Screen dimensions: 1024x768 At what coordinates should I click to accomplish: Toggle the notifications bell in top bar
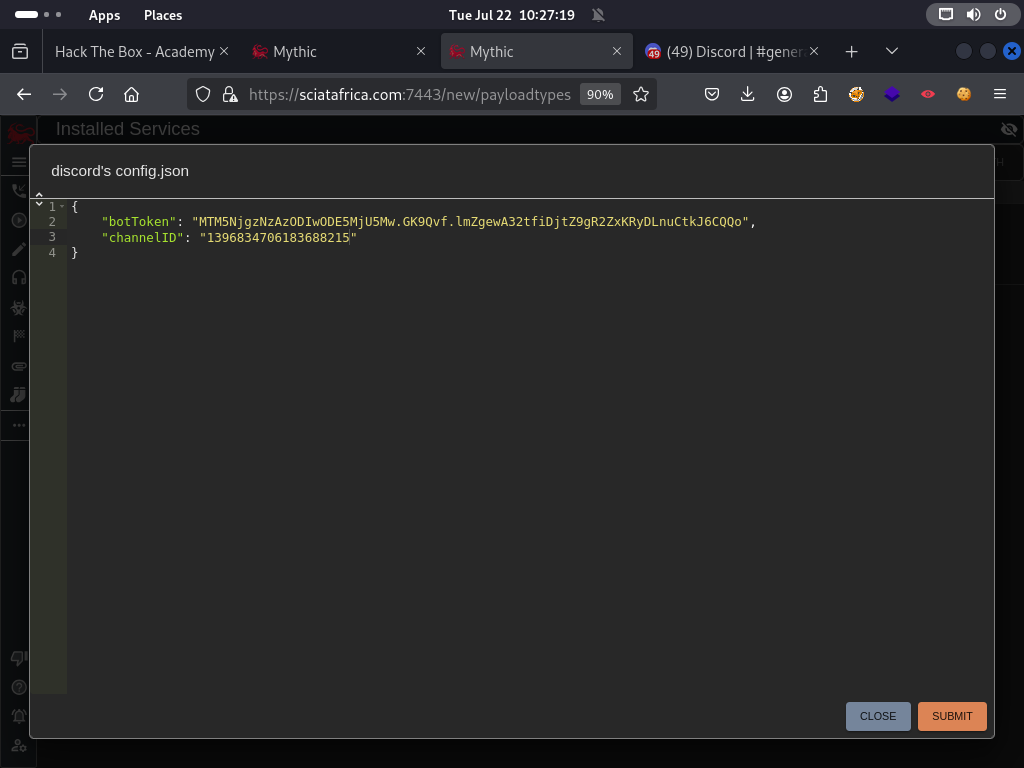pos(598,15)
